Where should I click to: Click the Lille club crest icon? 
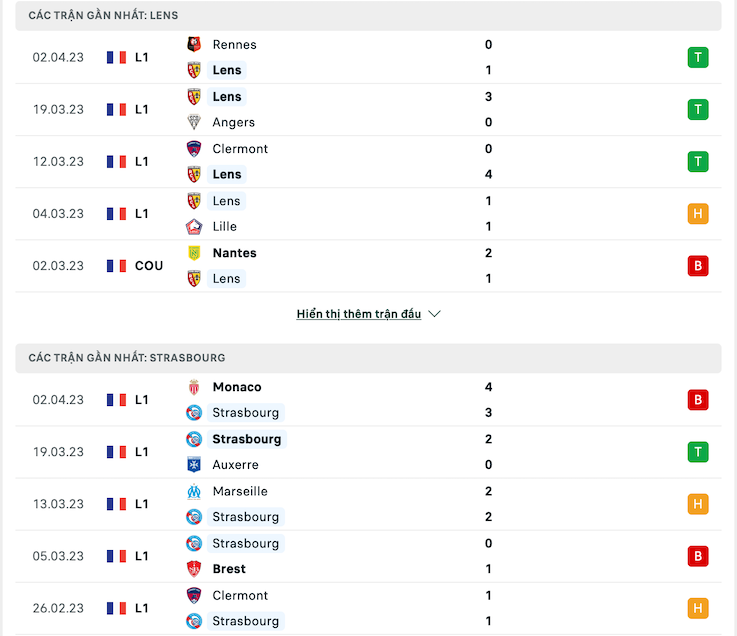click(x=194, y=227)
